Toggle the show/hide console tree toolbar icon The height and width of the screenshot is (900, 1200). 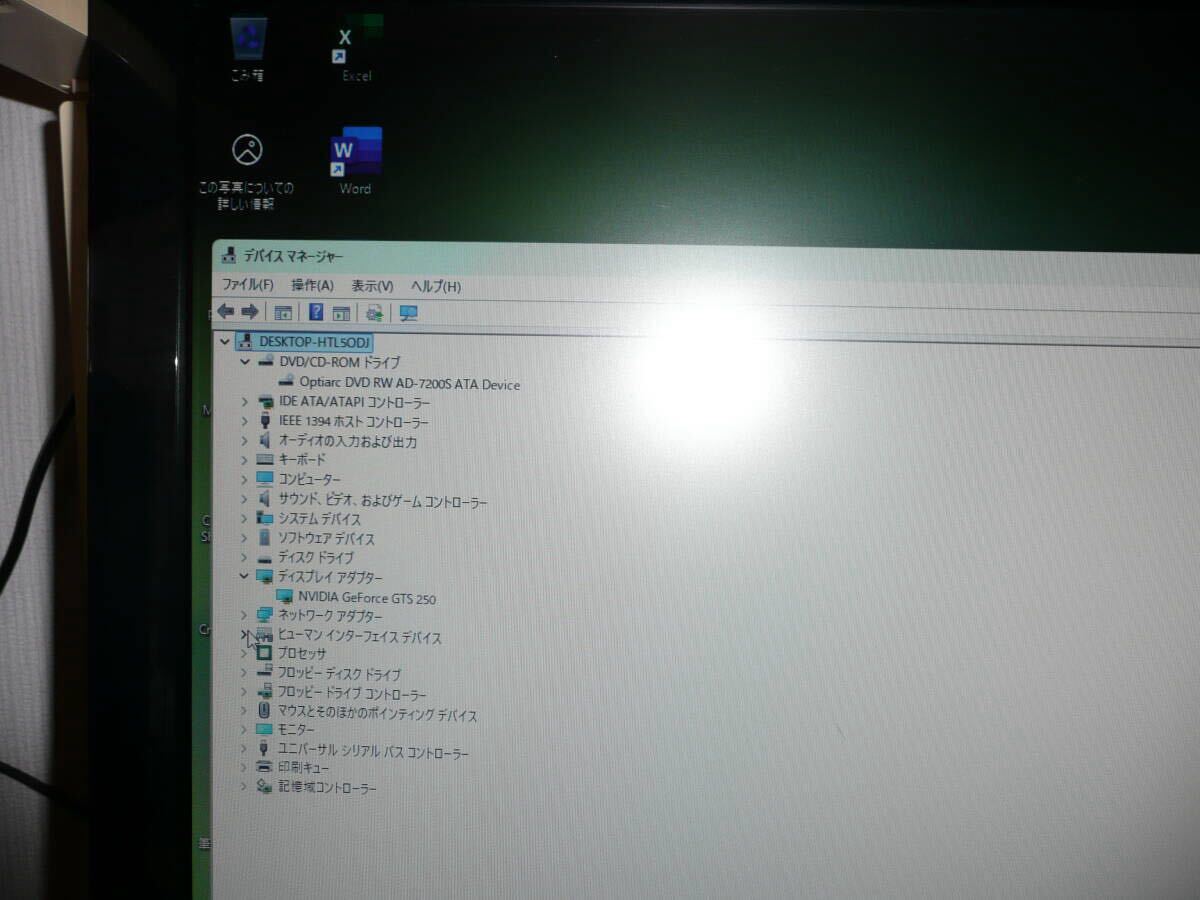283,313
